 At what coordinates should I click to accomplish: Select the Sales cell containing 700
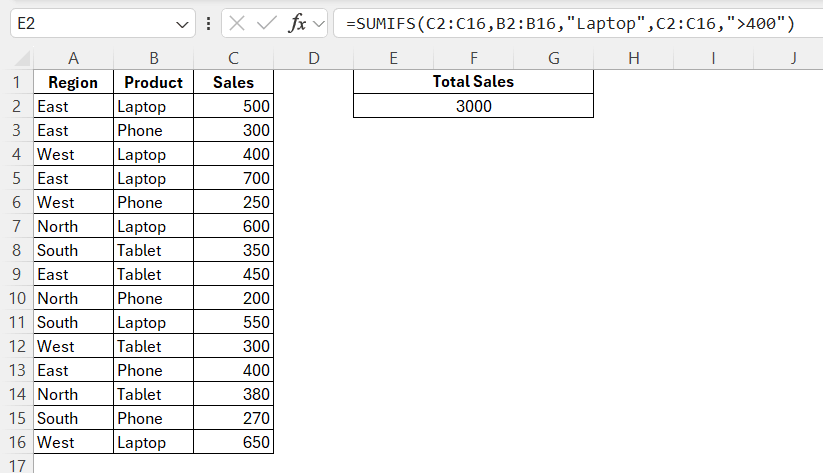[233, 178]
